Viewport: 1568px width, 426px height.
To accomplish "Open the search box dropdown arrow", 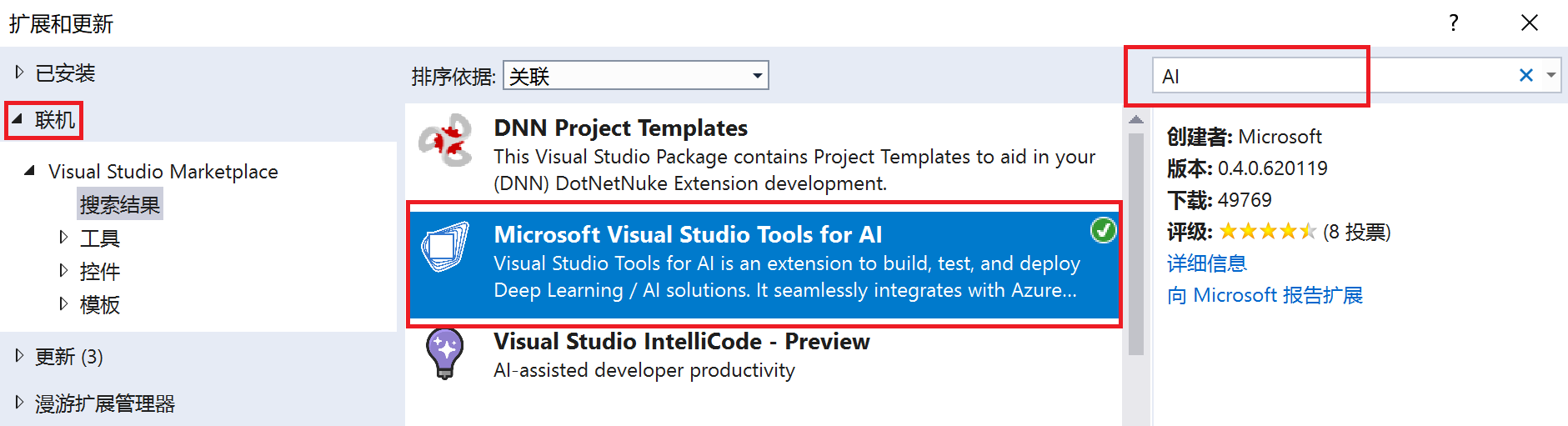I will (1551, 76).
